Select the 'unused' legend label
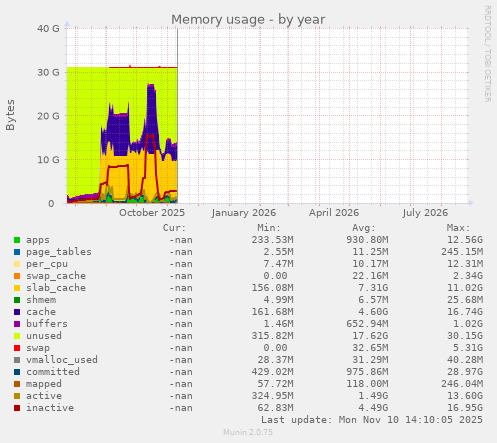Screen dimensions: 497x443 click(44, 336)
